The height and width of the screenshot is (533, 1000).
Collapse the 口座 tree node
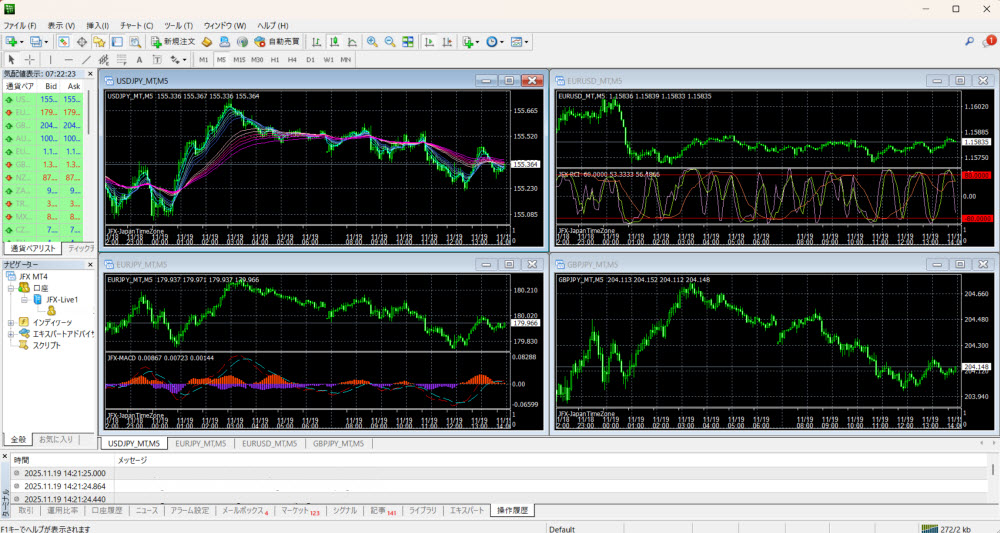pos(11,288)
